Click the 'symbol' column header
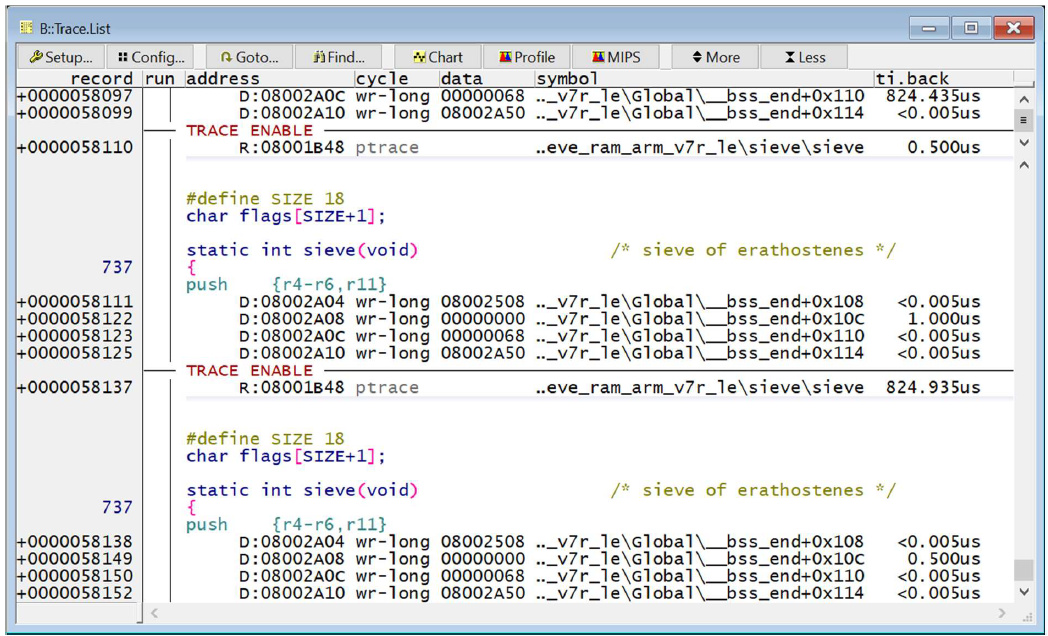This screenshot has width=1048, height=636. point(567,78)
